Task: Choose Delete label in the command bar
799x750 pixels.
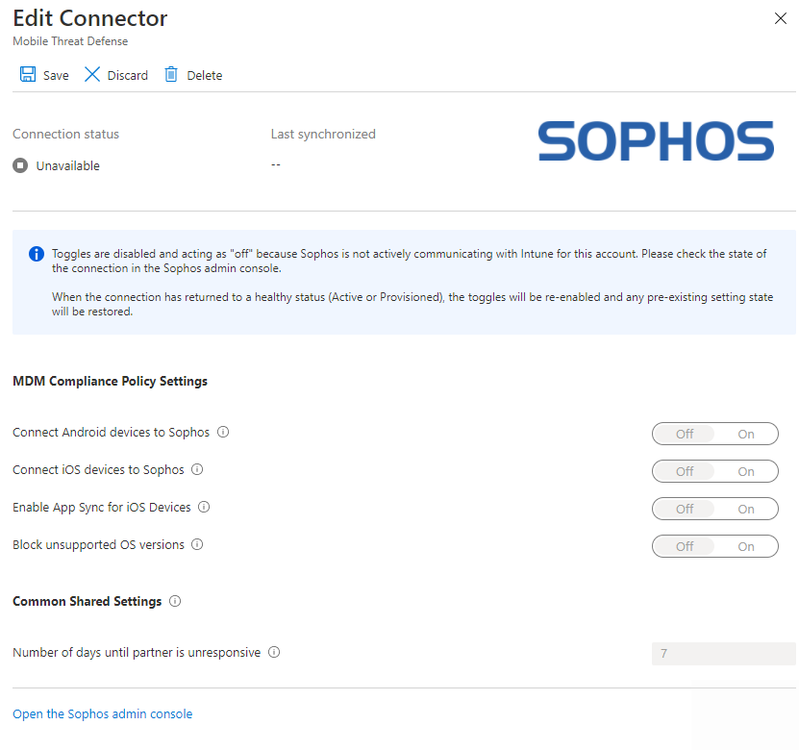Action: (204, 76)
